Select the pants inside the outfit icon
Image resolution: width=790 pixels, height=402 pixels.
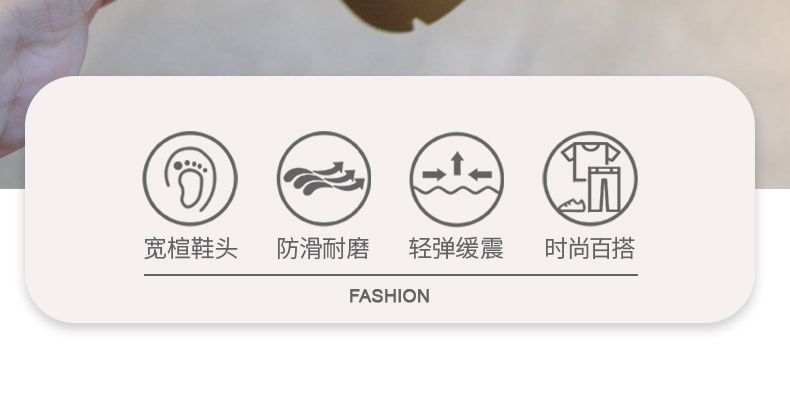pyautogui.click(x=603, y=189)
